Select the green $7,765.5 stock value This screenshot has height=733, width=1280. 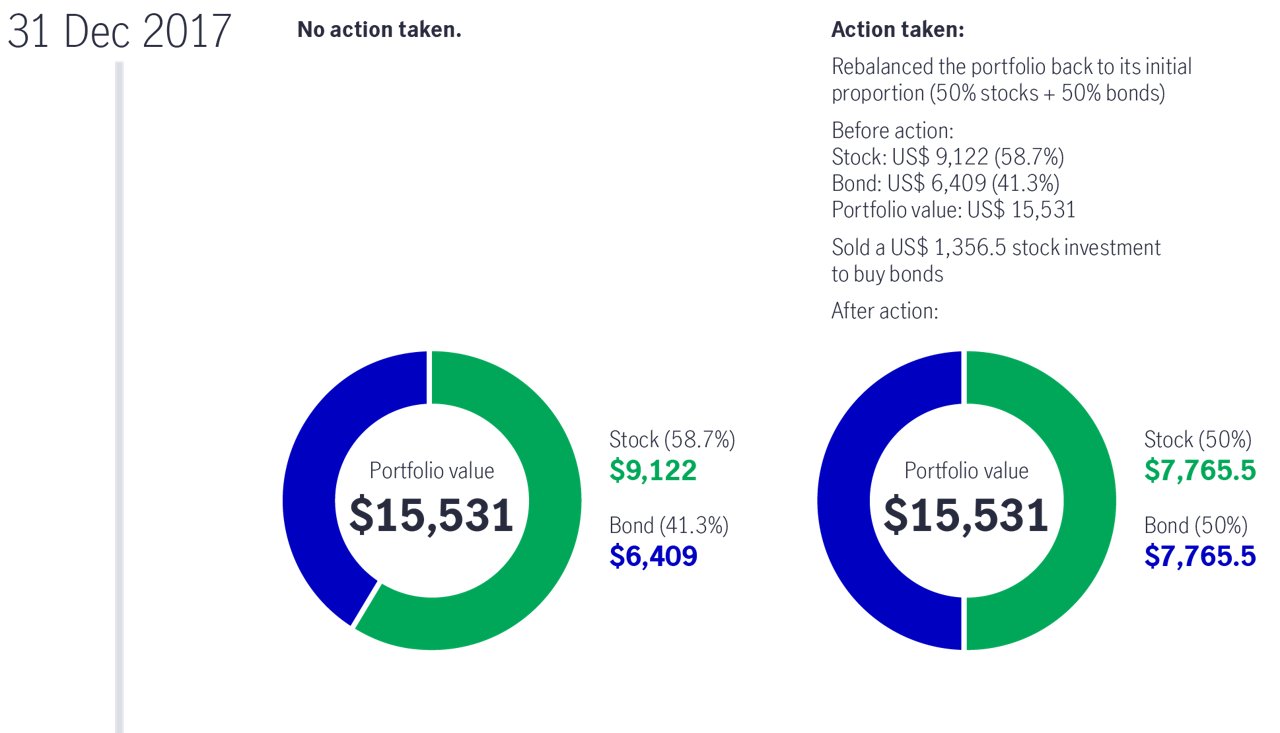pyautogui.click(x=1199, y=471)
